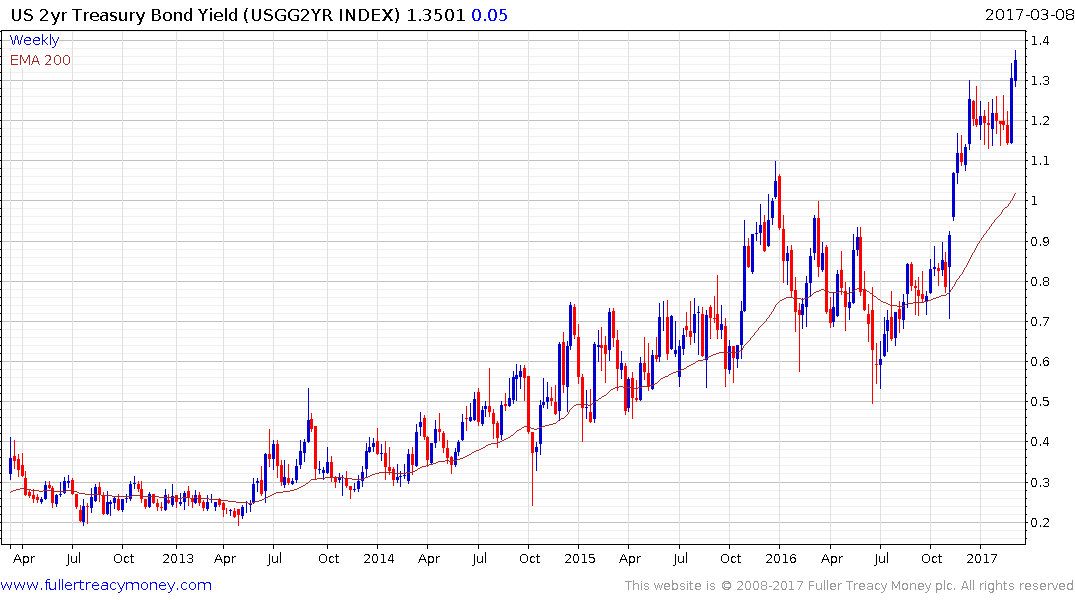1075x600 pixels.
Task: Open the www.fullertreacymoney.com link
Action: [x=106, y=585]
